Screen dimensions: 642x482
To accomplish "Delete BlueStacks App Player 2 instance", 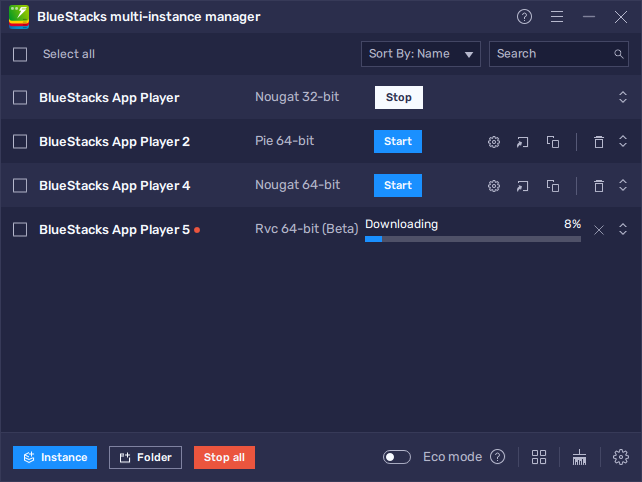I will pos(598,142).
